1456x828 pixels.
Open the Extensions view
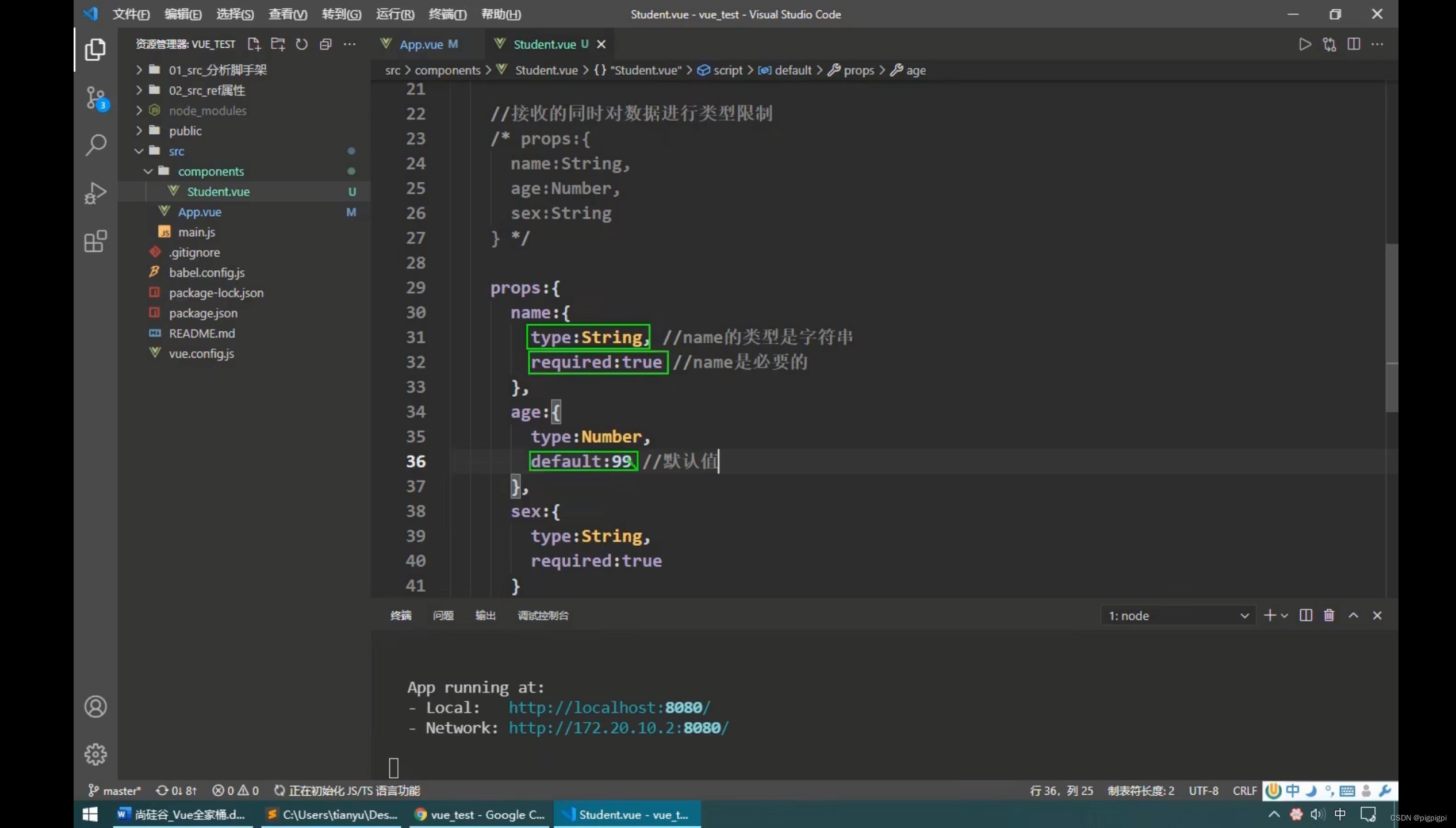pyautogui.click(x=95, y=241)
